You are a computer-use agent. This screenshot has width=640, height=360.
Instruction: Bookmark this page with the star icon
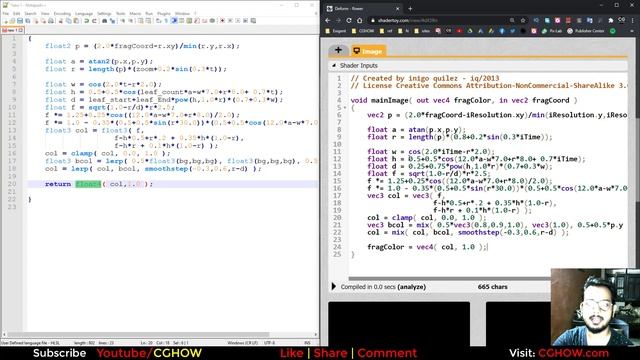[523, 20]
